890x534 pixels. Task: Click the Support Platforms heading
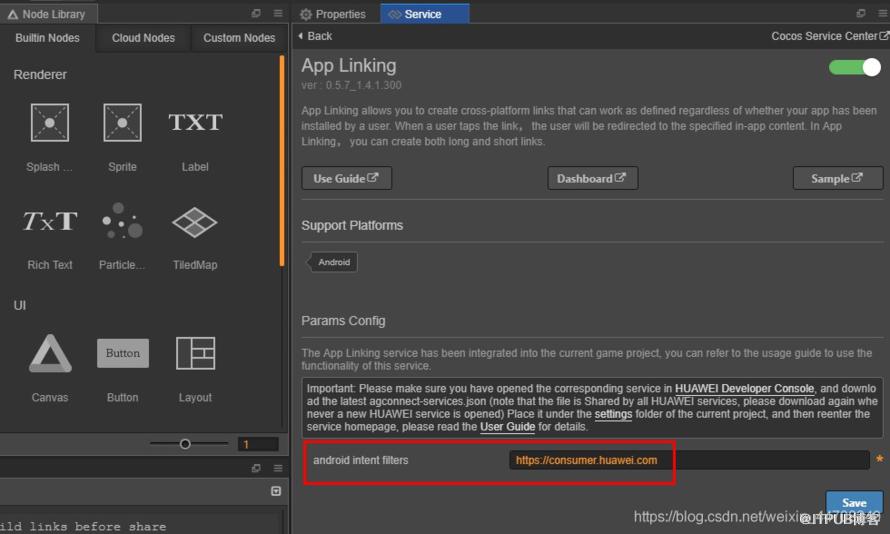(x=352, y=225)
